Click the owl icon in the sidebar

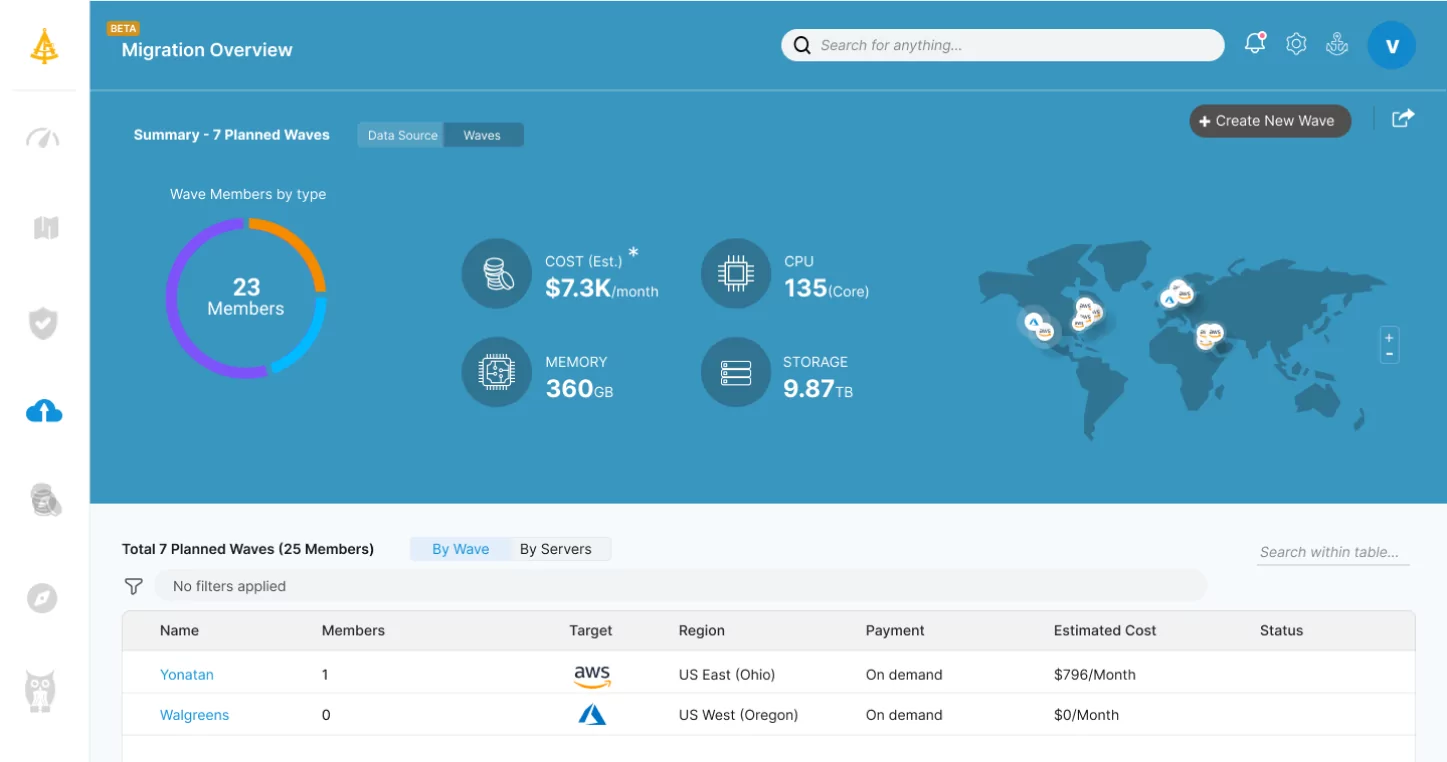click(41, 691)
